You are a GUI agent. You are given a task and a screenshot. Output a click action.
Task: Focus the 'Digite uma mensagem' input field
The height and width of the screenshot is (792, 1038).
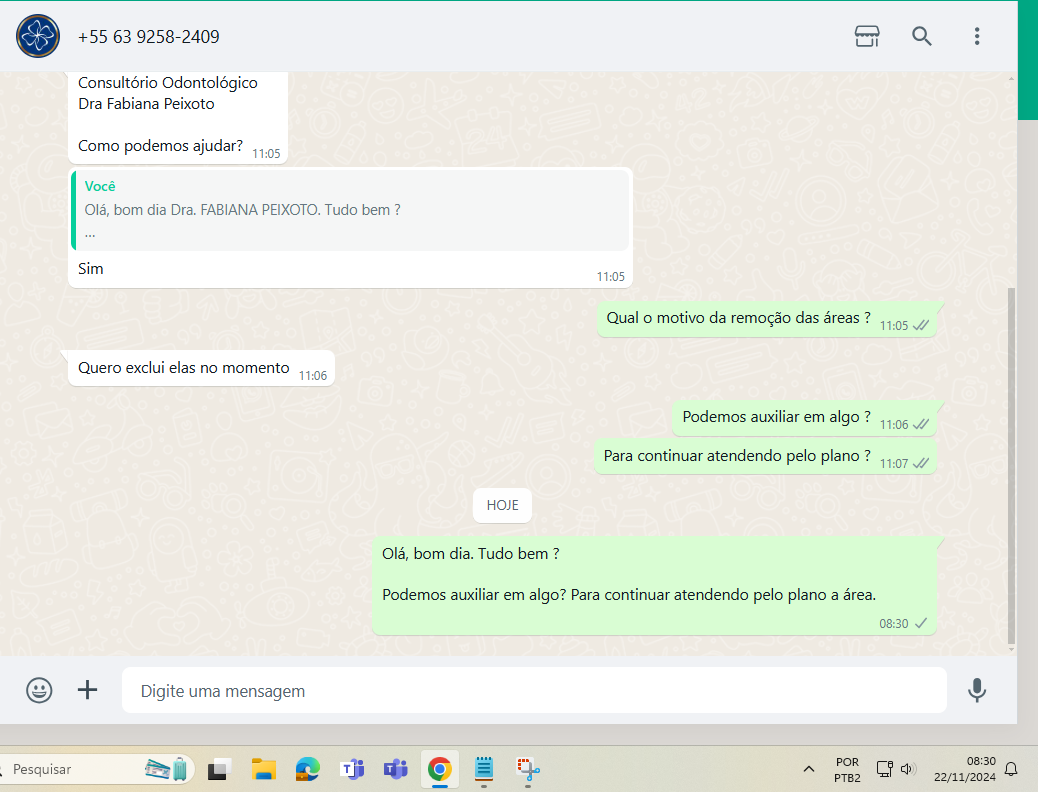pyautogui.click(x=534, y=690)
